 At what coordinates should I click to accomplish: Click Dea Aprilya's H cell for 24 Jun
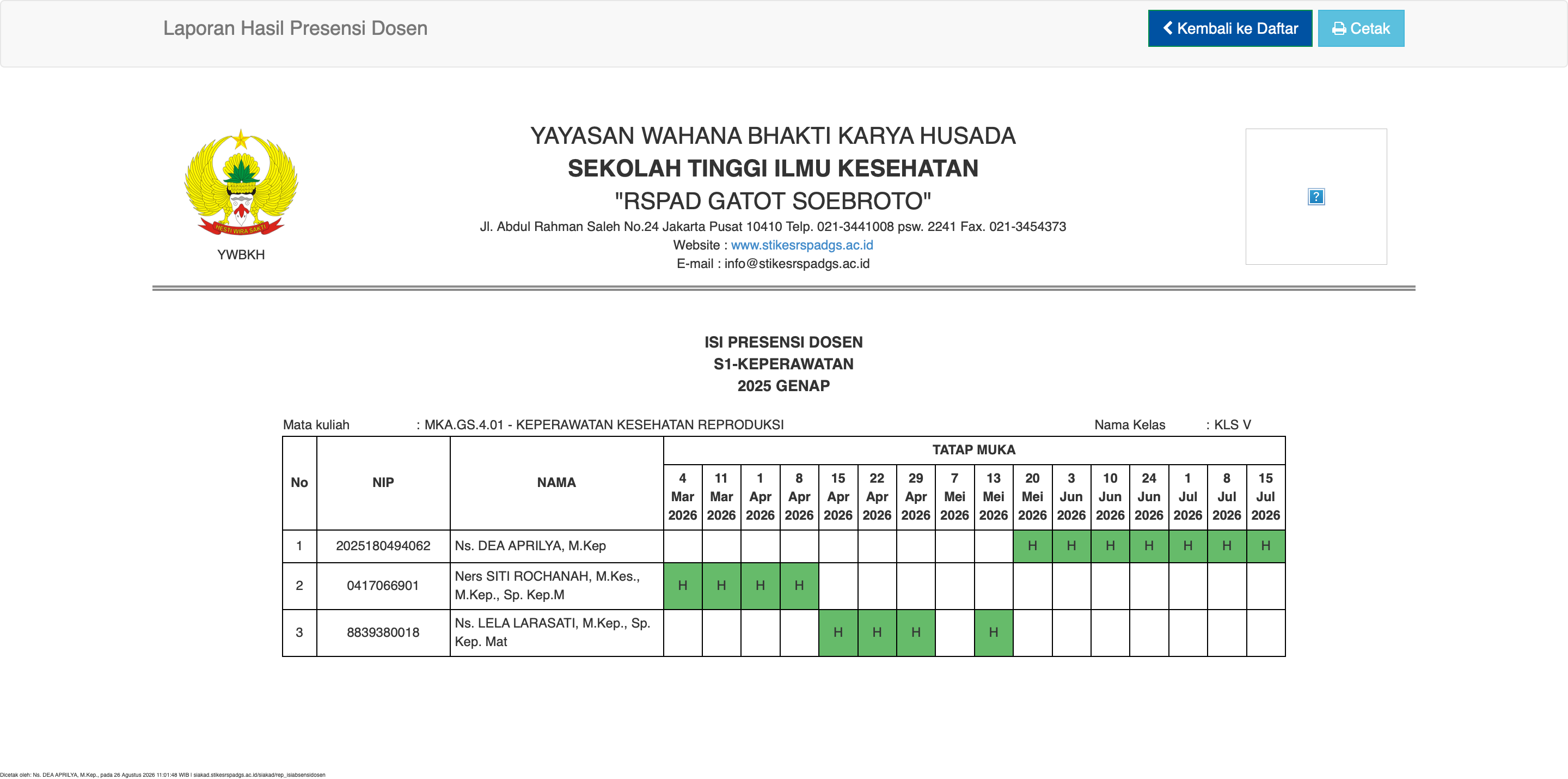[x=1149, y=546]
